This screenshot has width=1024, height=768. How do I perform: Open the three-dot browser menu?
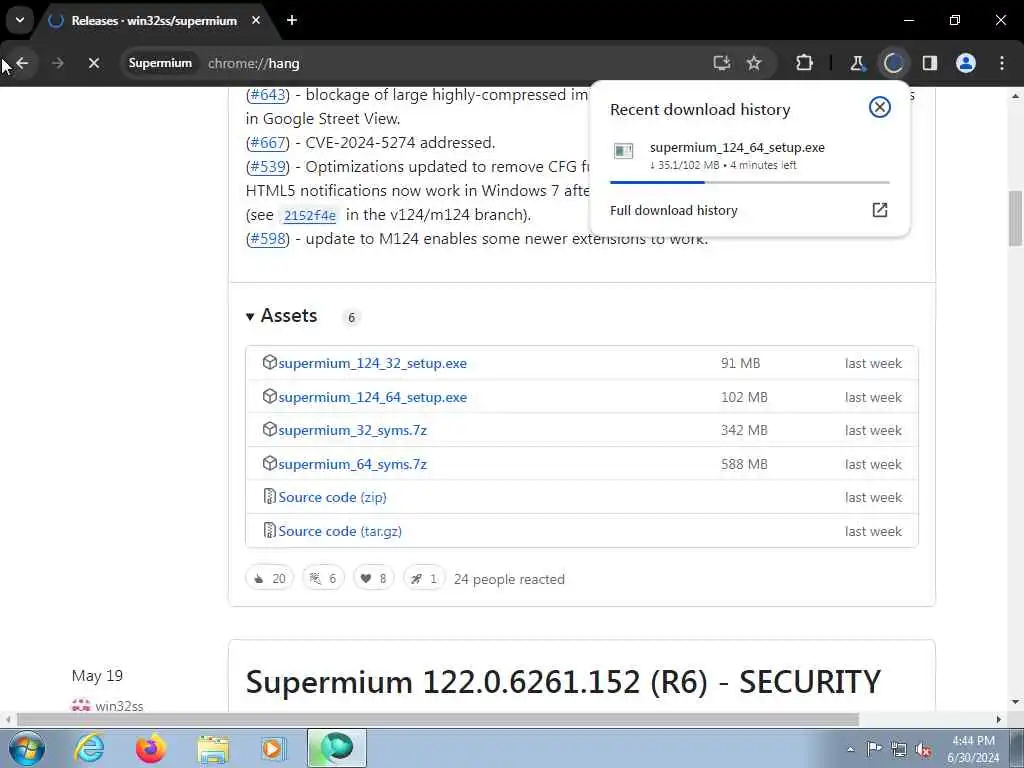[x=1002, y=63]
